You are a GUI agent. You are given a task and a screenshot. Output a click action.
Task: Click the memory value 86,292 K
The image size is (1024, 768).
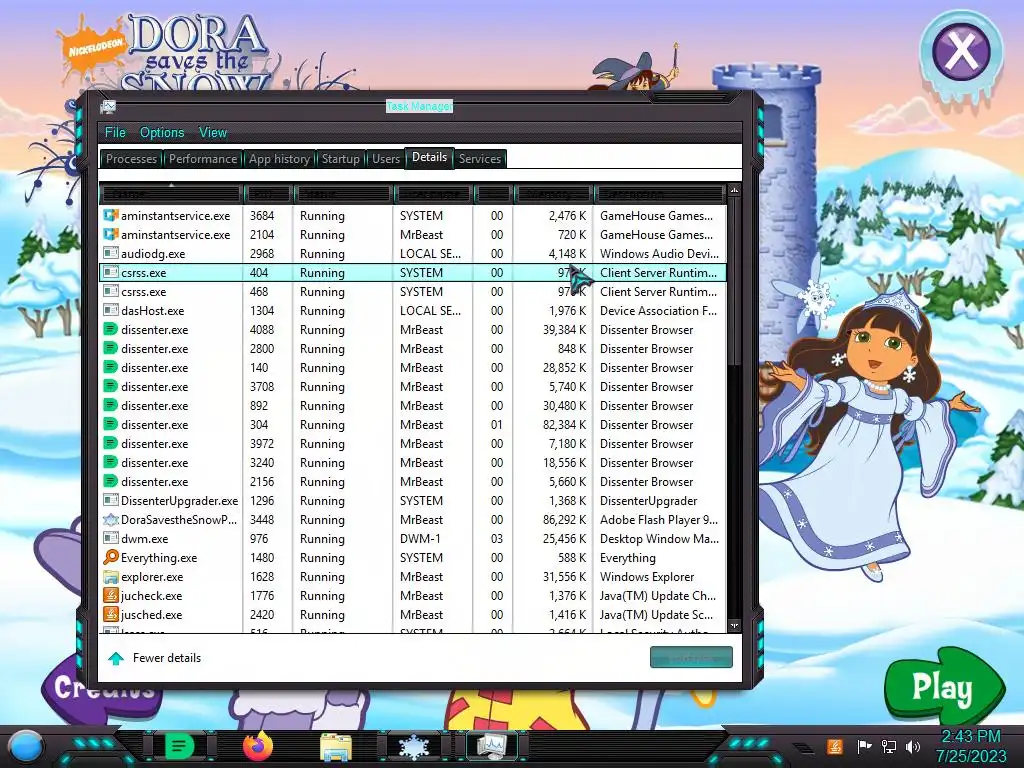point(564,520)
